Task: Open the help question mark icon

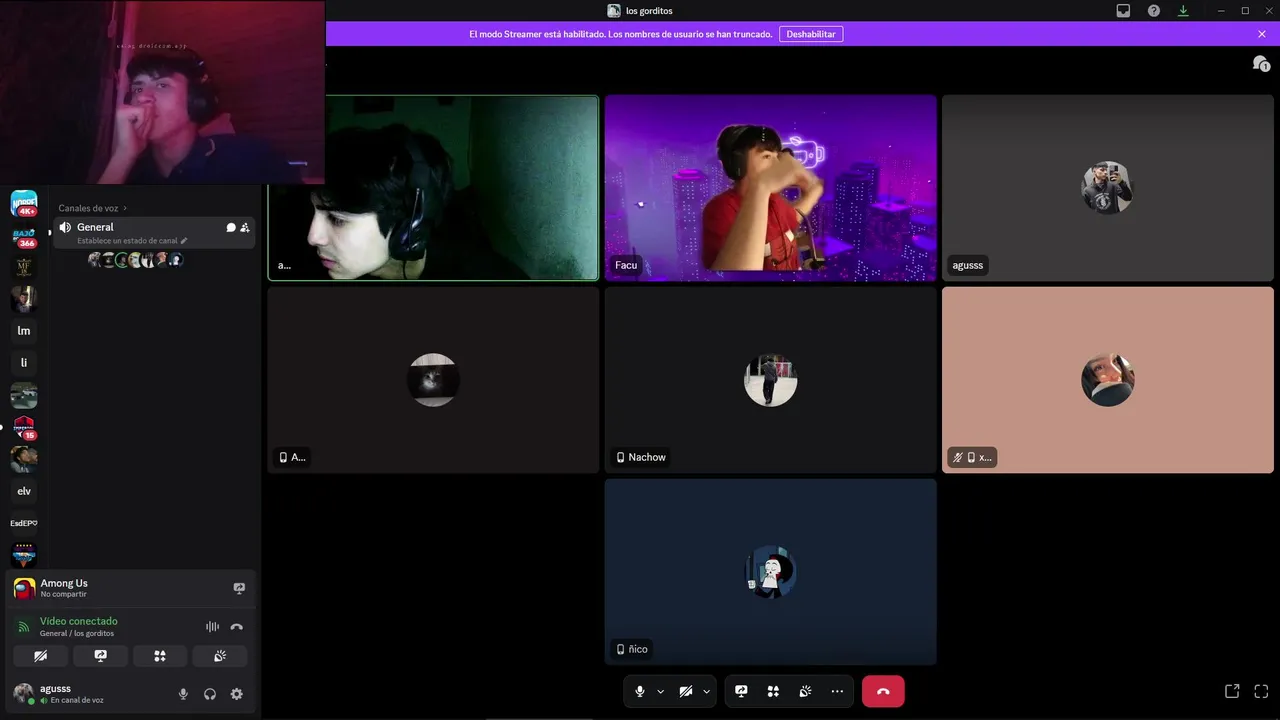Action: pyautogui.click(x=1154, y=11)
